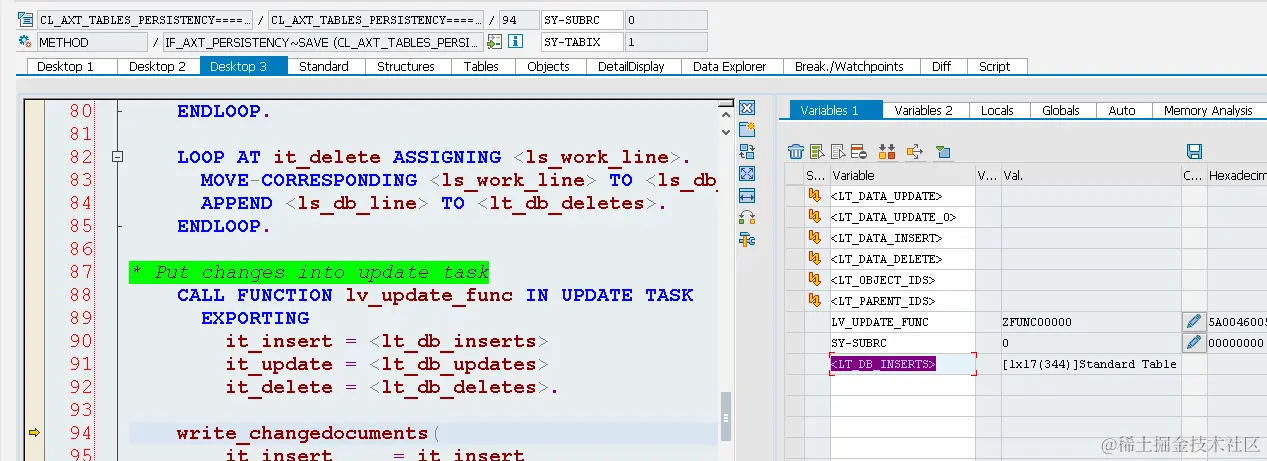Click the yellow export arrows icon
Viewport: 1267px width, 461px height.
(914, 152)
